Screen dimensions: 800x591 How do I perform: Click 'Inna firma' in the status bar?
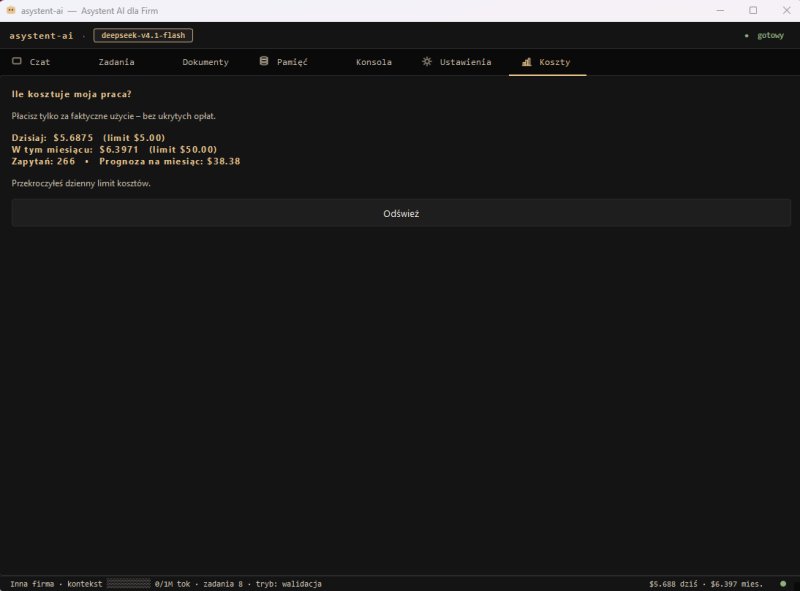32,583
